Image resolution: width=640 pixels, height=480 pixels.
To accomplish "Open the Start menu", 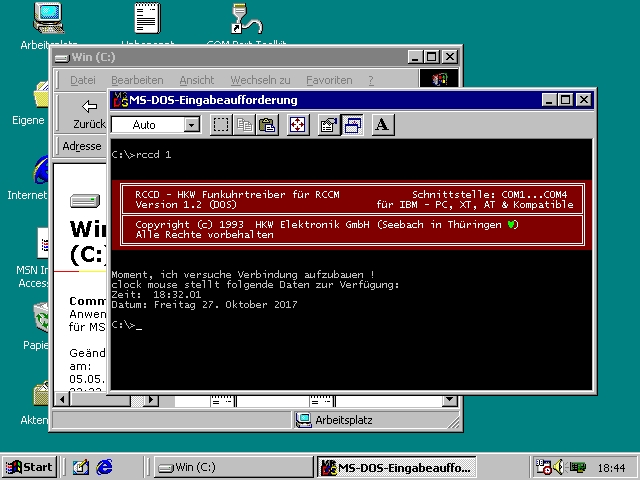I will click(29, 467).
